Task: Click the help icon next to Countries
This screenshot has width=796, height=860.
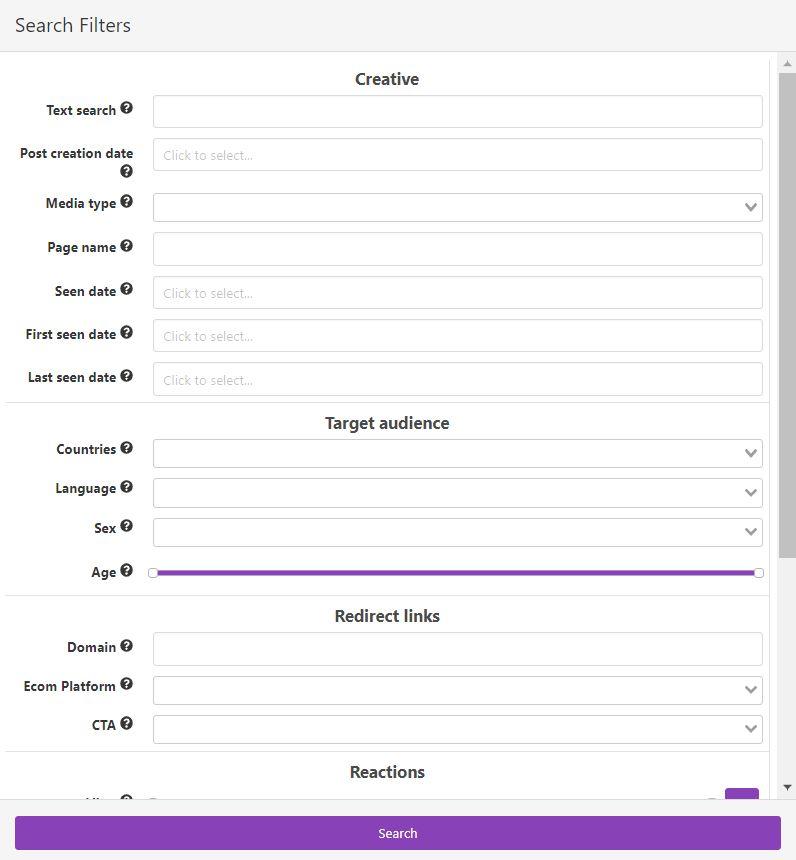Action: [x=126, y=447]
